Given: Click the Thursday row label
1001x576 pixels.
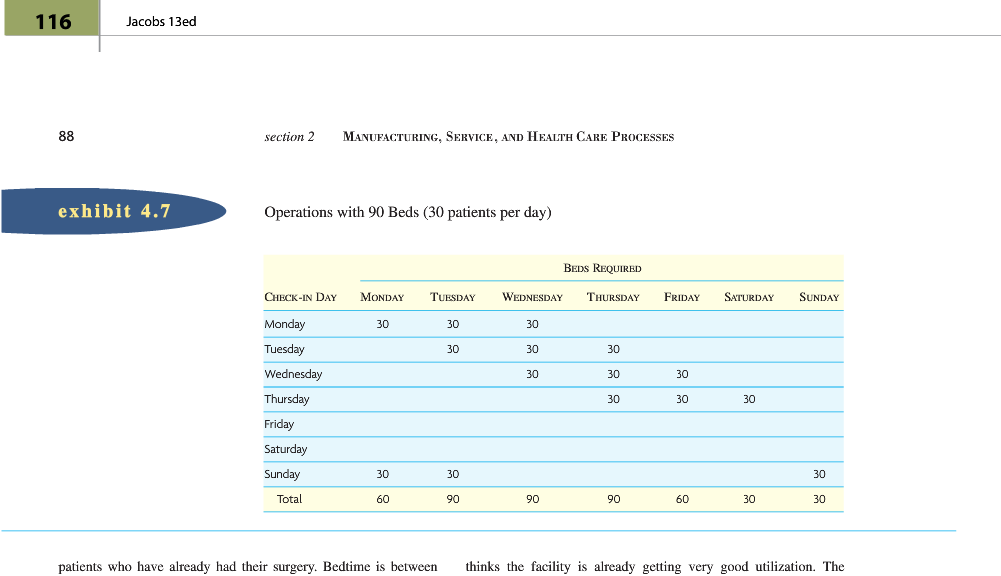Looking at the screenshot, I should 287,399.
